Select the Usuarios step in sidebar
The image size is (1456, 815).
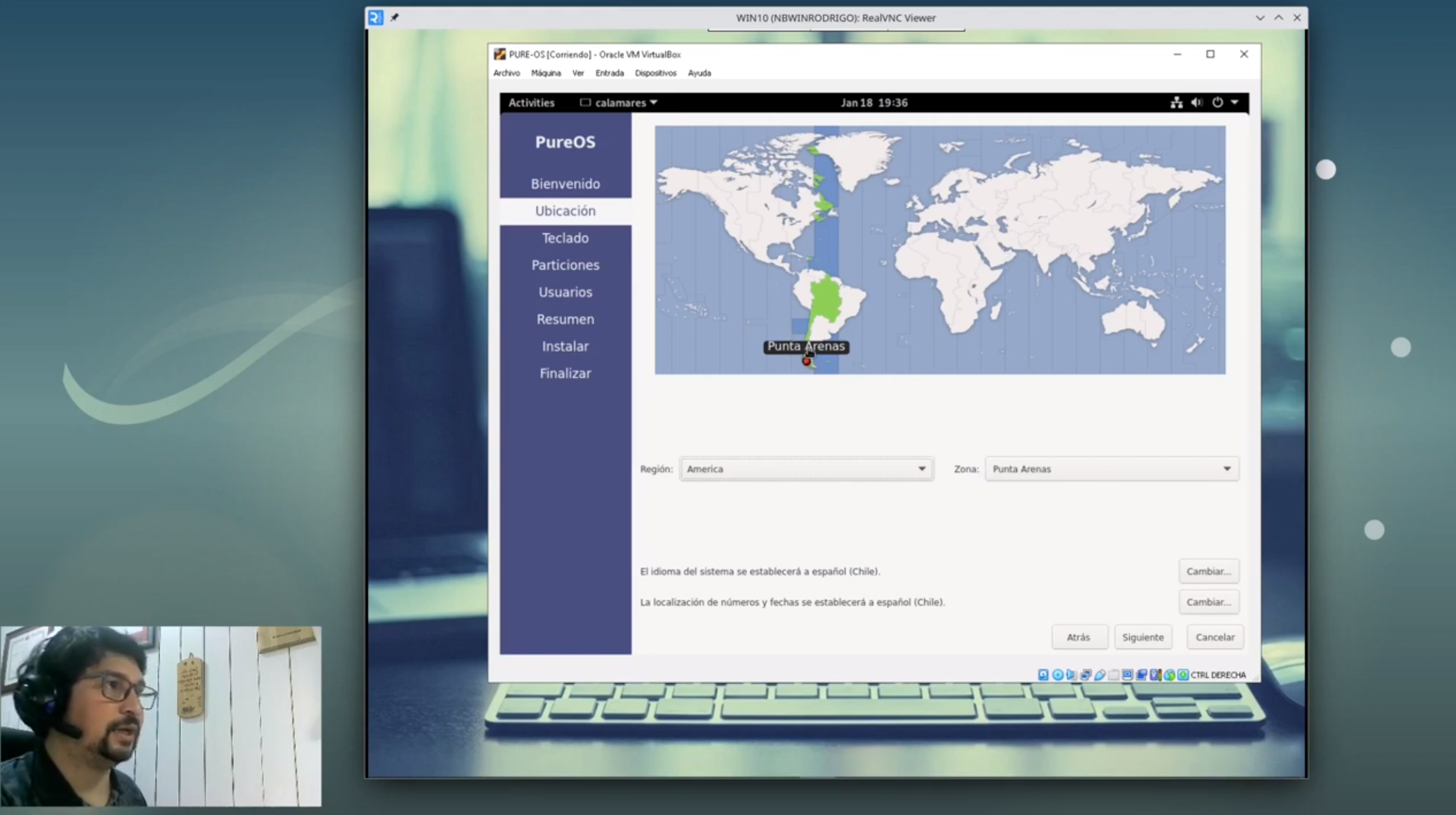[x=565, y=292]
